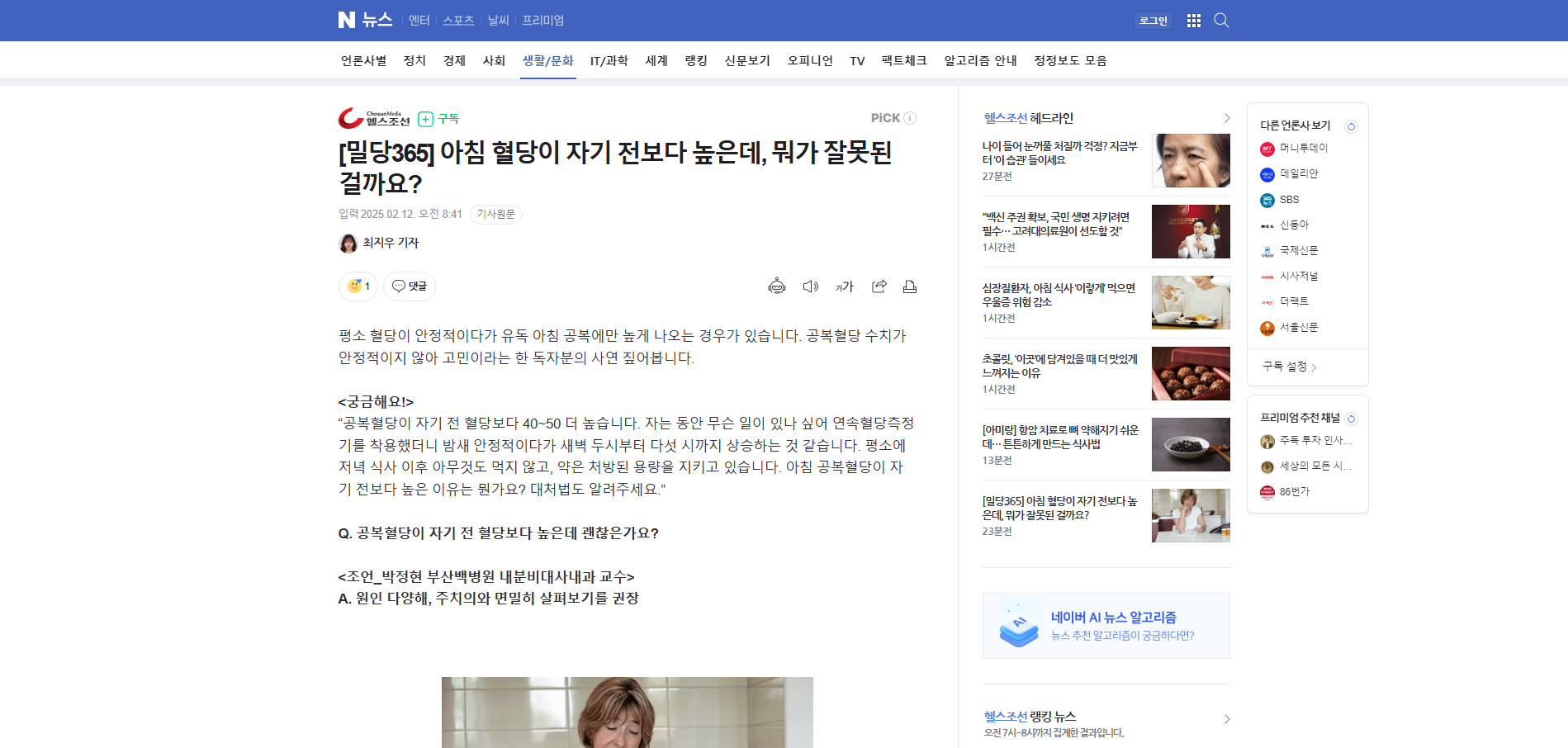Select the 경제 menu tab
The image size is (1568, 748).
454,61
